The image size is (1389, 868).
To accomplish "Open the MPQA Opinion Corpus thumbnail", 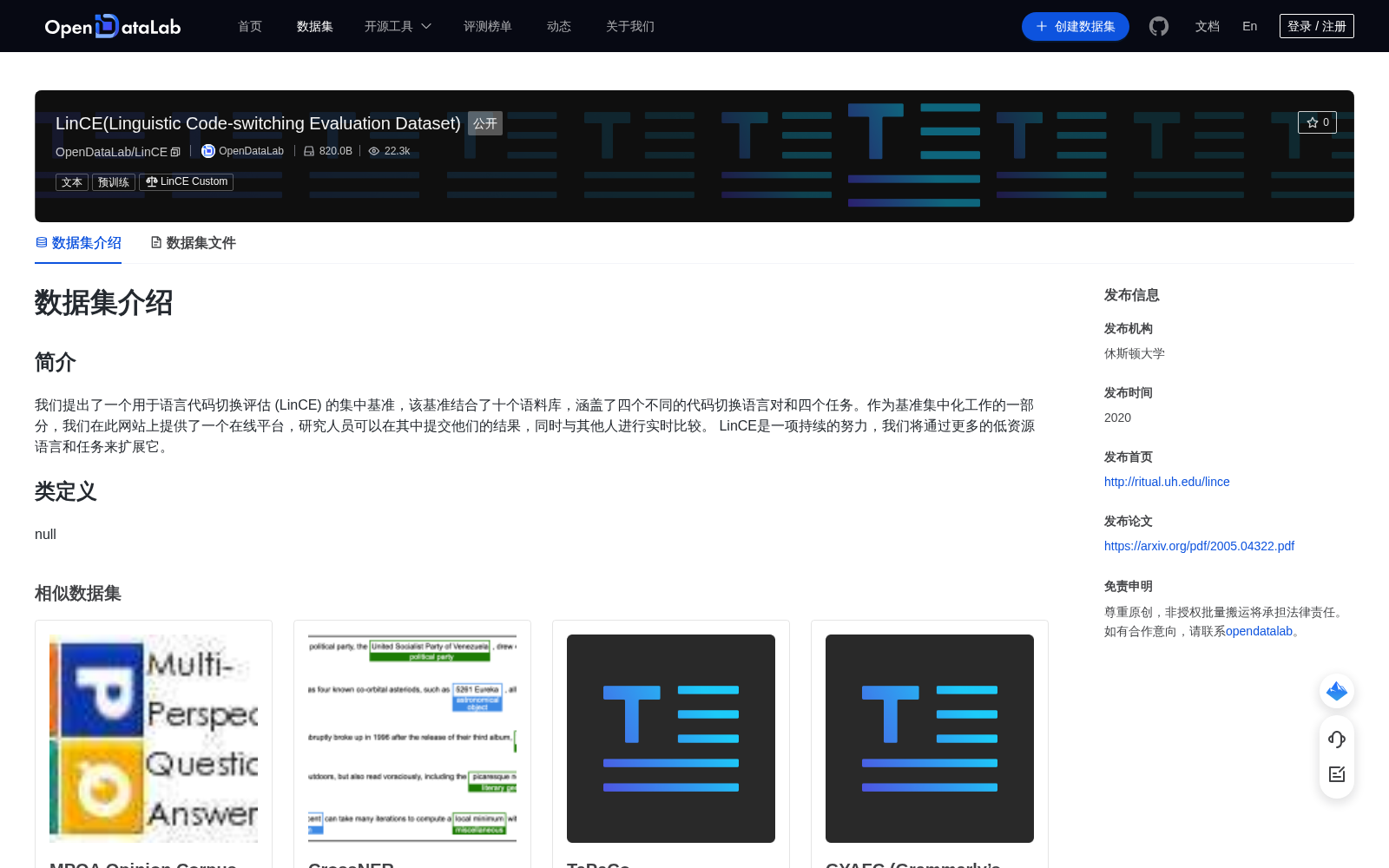I will [x=154, y=739].
